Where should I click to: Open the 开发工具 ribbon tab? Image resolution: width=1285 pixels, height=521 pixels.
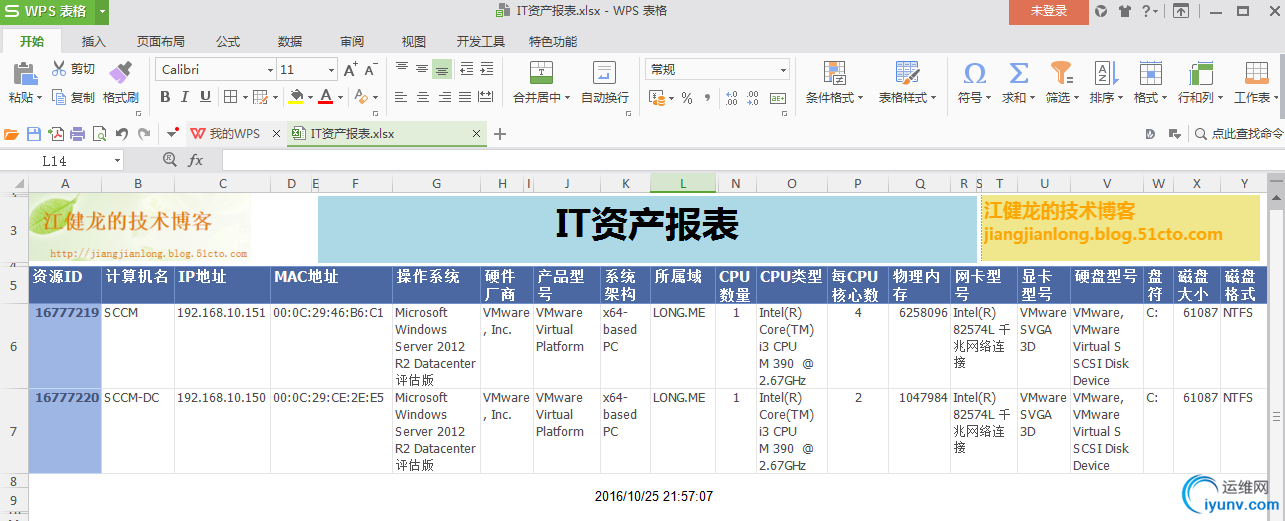pyautogui.click(x=481, y=41)
